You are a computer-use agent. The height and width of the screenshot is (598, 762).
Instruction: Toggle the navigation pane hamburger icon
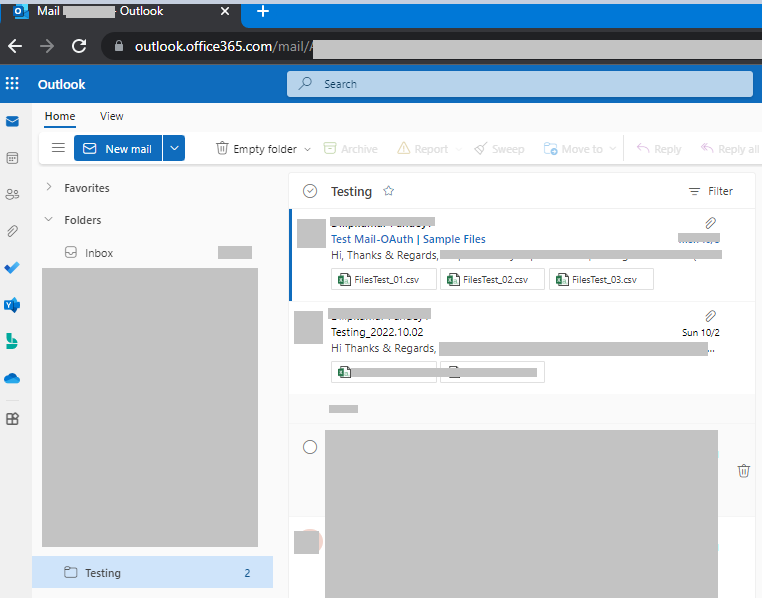tap(58, 148)
